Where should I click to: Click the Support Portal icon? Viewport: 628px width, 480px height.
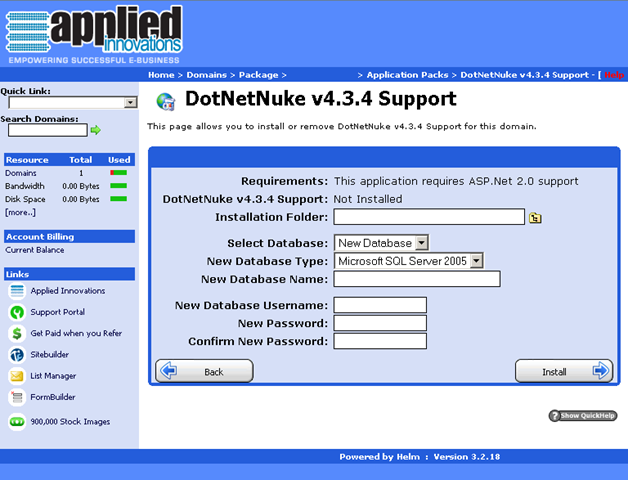tap(16, 312)
